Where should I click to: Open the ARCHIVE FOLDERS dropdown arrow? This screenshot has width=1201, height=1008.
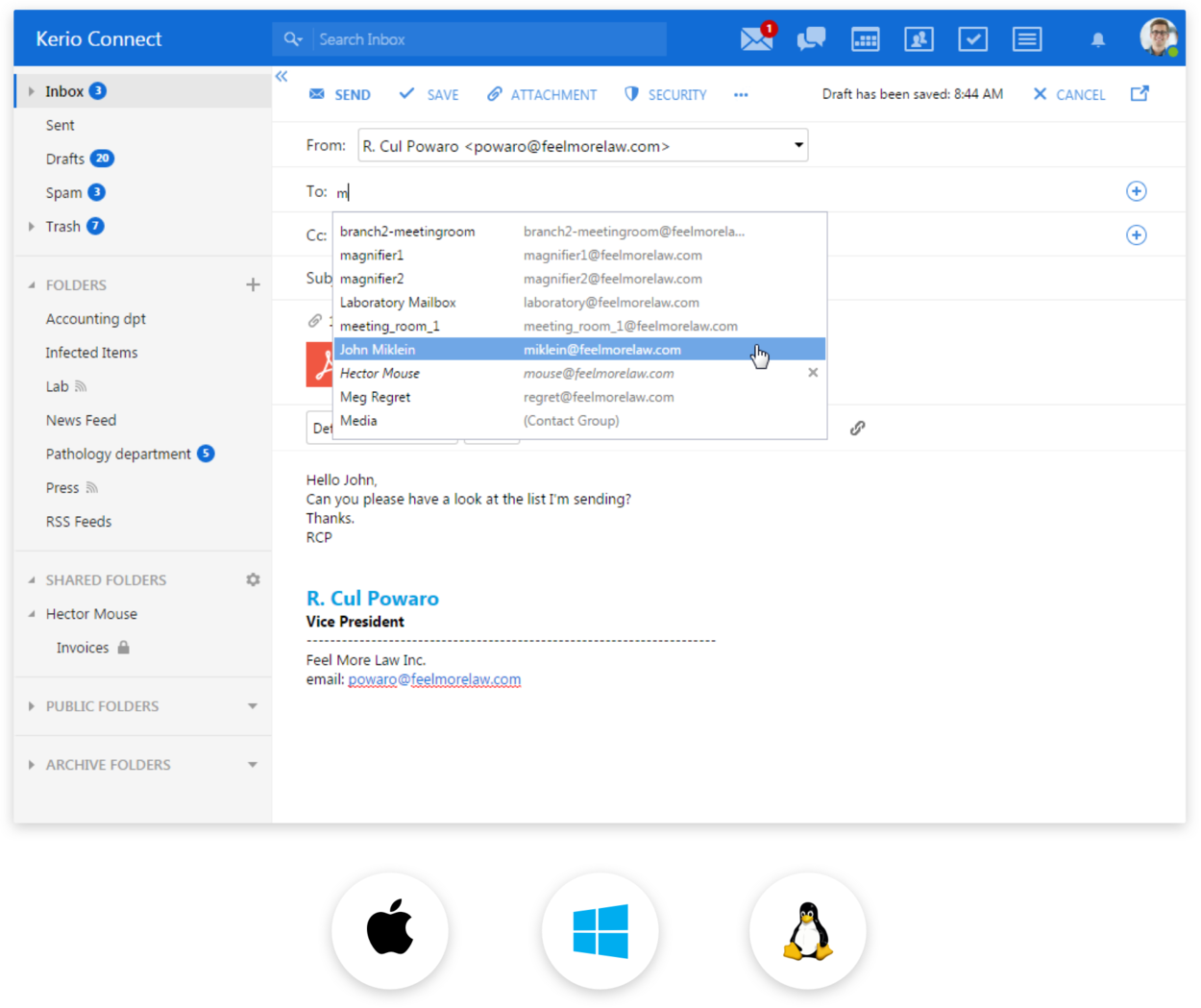coord(253,765)
